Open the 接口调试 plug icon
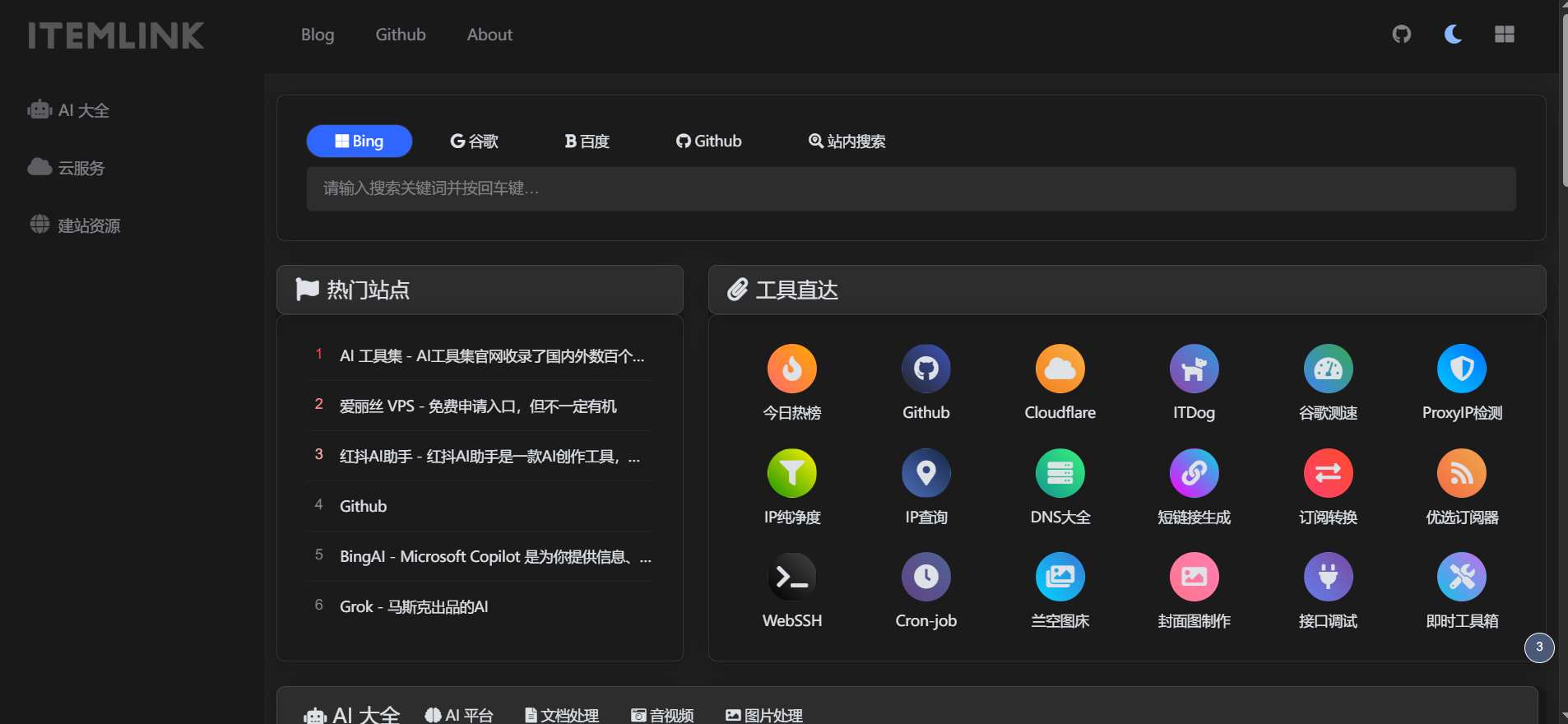The width and height of the screenshot is (1568, 724). (x=1329, y=577)
